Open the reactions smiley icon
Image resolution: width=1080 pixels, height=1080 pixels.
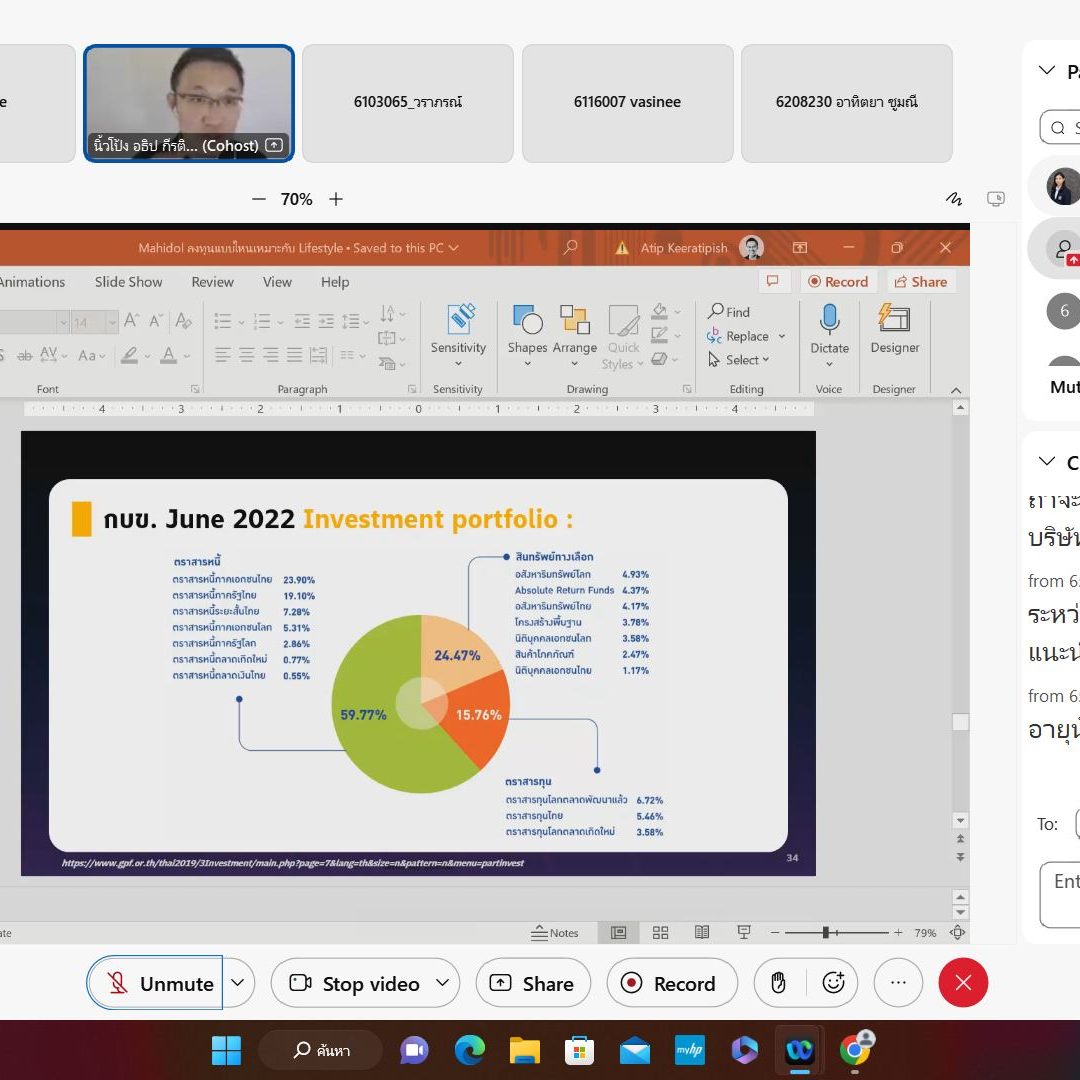pyautogui.click(x=833, y=983)
